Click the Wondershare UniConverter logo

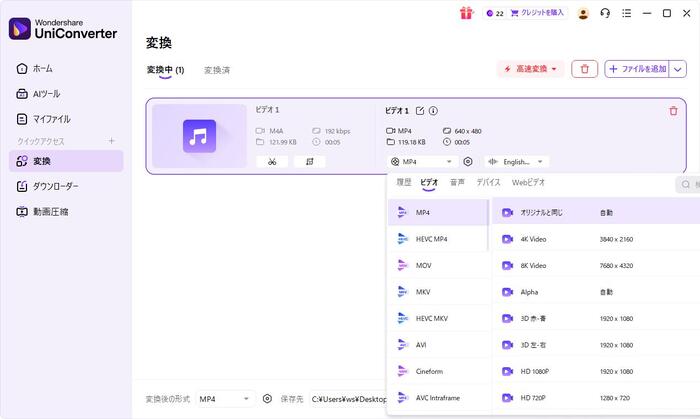(x=63, y=29)
